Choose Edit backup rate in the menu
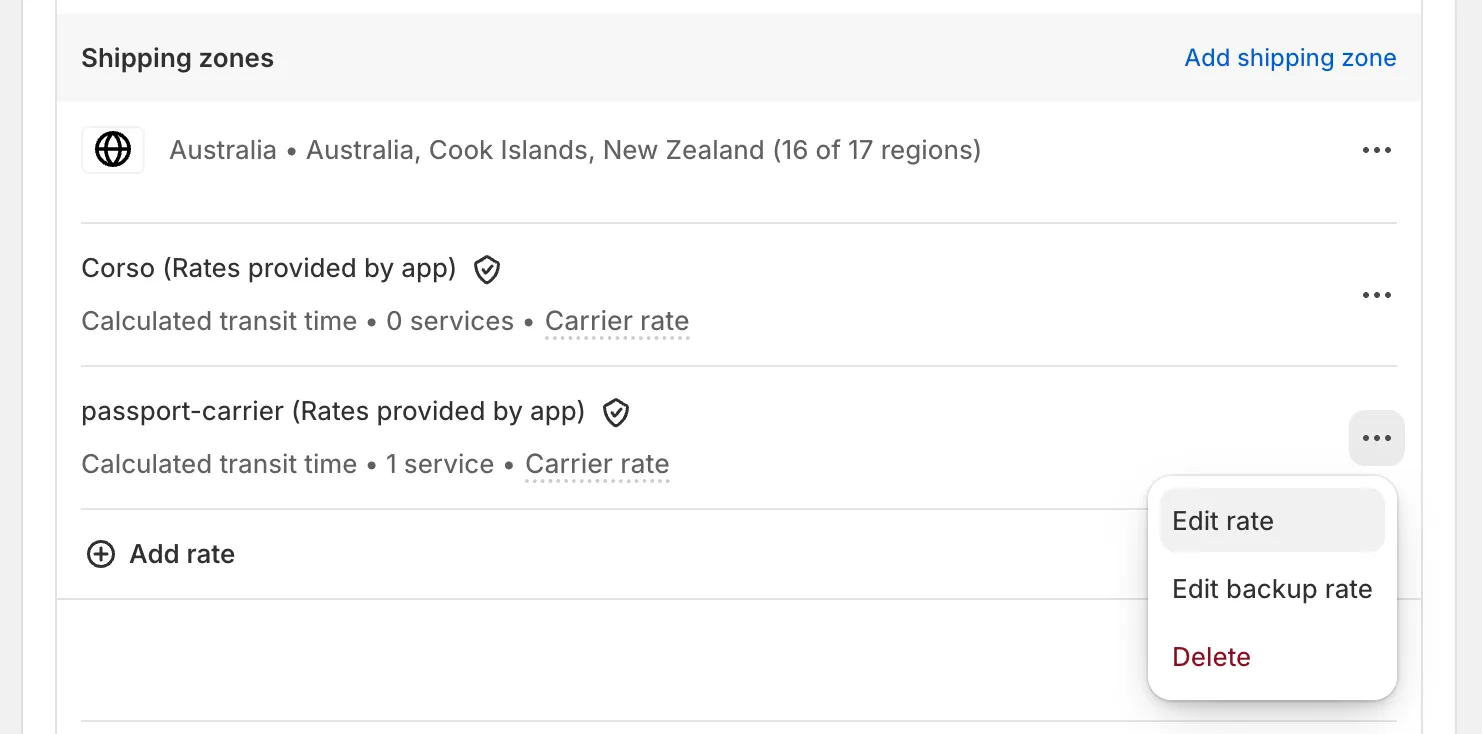The width and height of the screenshot is (1482, 734). pos(1272,589)
